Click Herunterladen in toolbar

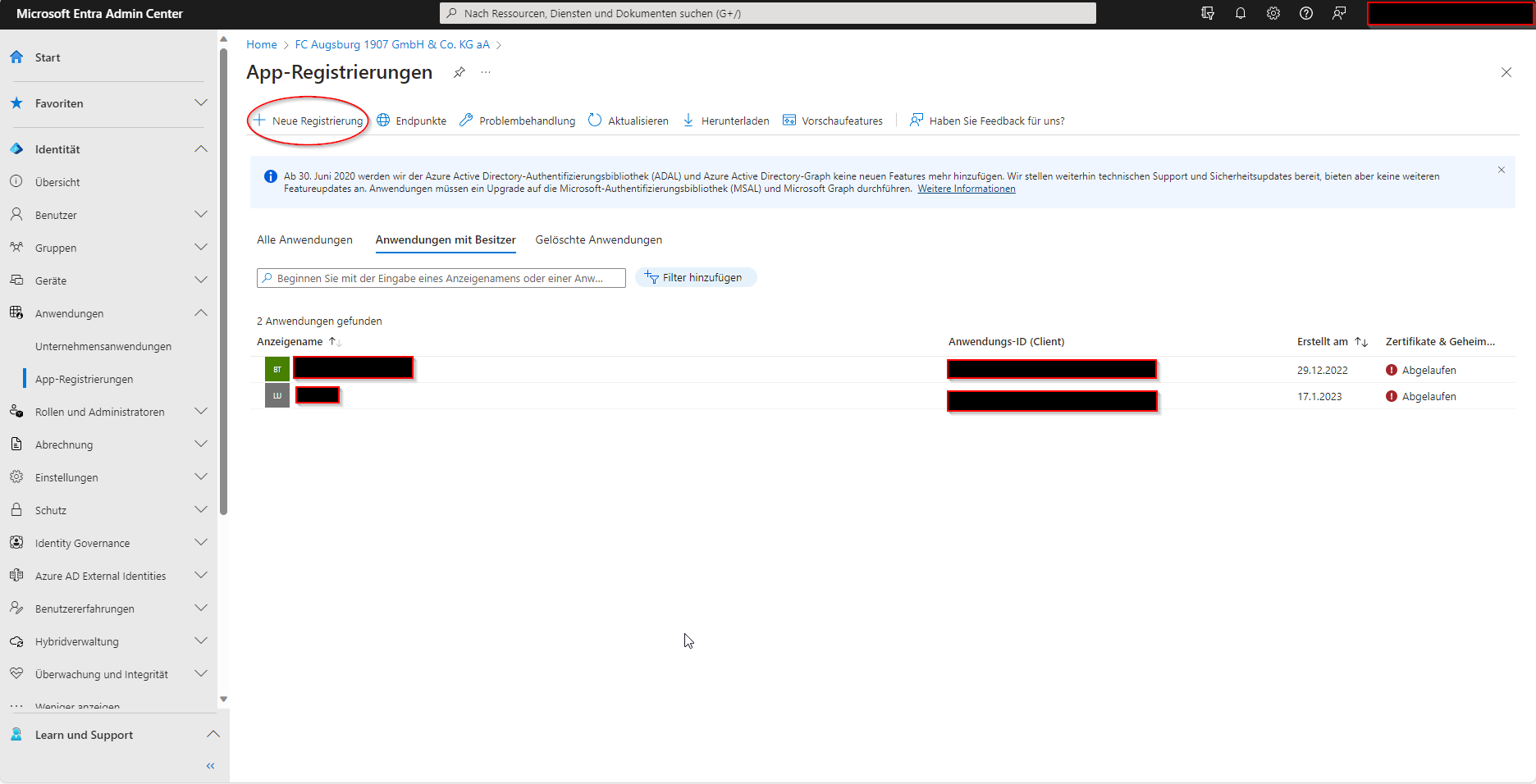click(726, 121)
